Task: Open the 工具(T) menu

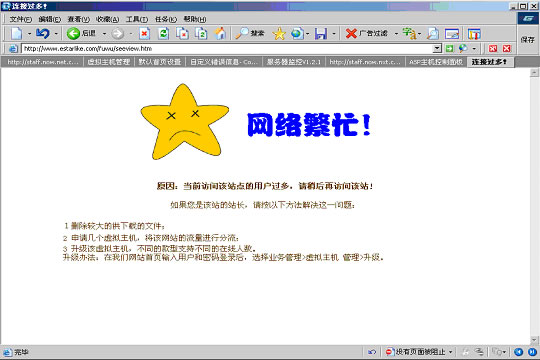Action: tap(136, 19)
